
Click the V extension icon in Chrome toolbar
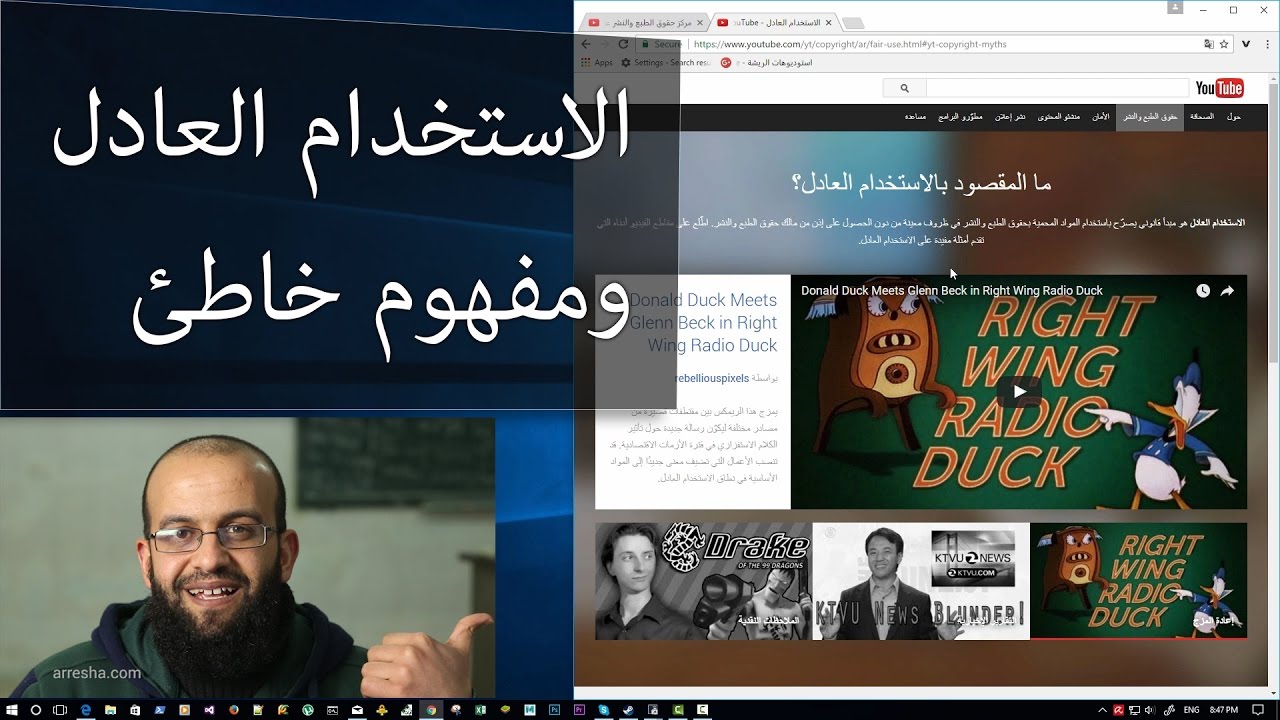(1246, 44)
